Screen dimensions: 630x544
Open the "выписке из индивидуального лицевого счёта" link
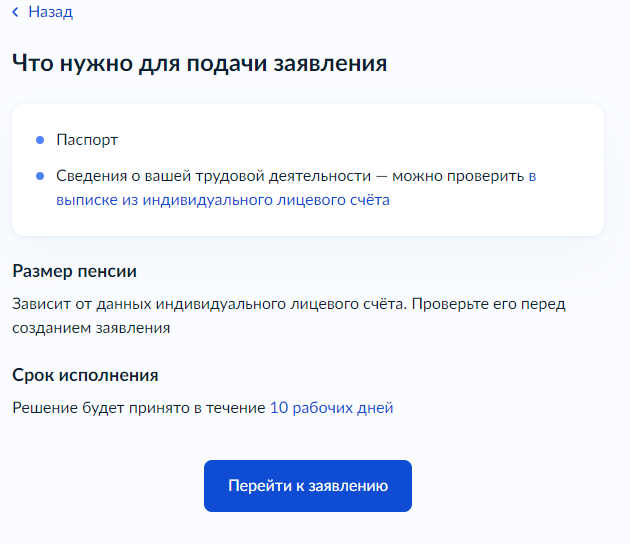tap(223, 200)
